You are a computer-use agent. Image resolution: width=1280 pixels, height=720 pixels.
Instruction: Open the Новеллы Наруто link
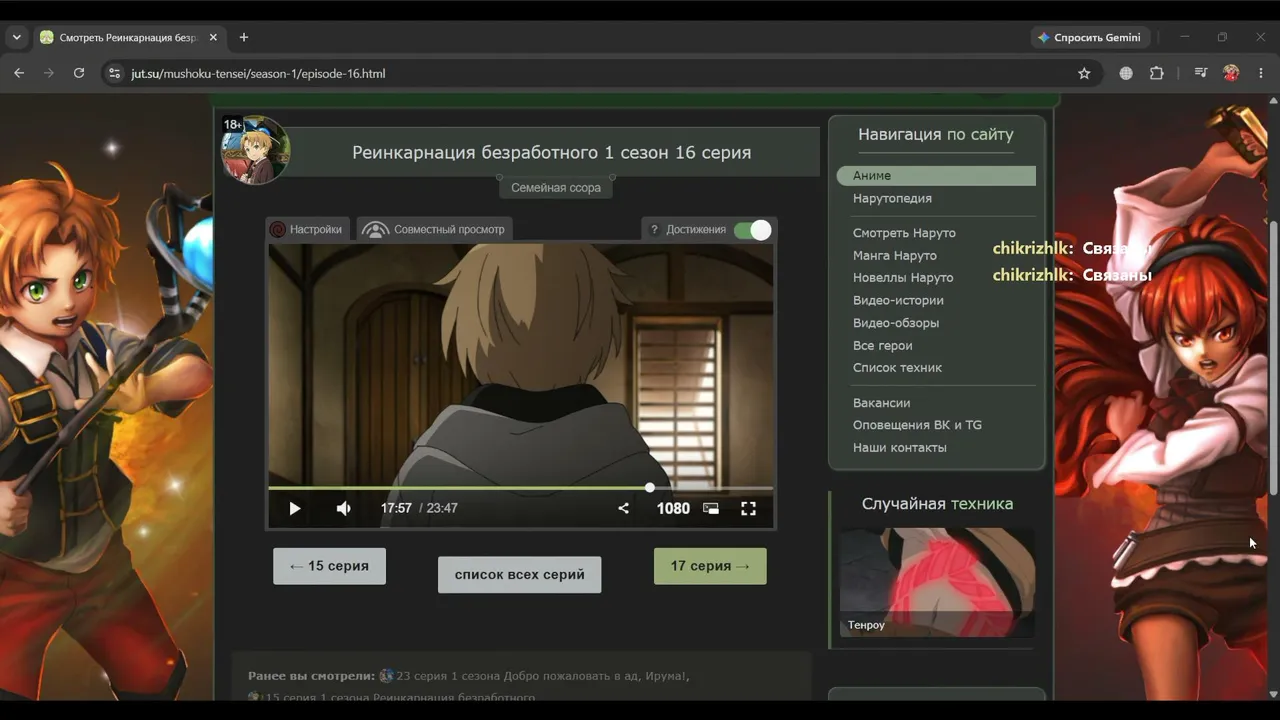pyautogui.click(x=903, y=277)
